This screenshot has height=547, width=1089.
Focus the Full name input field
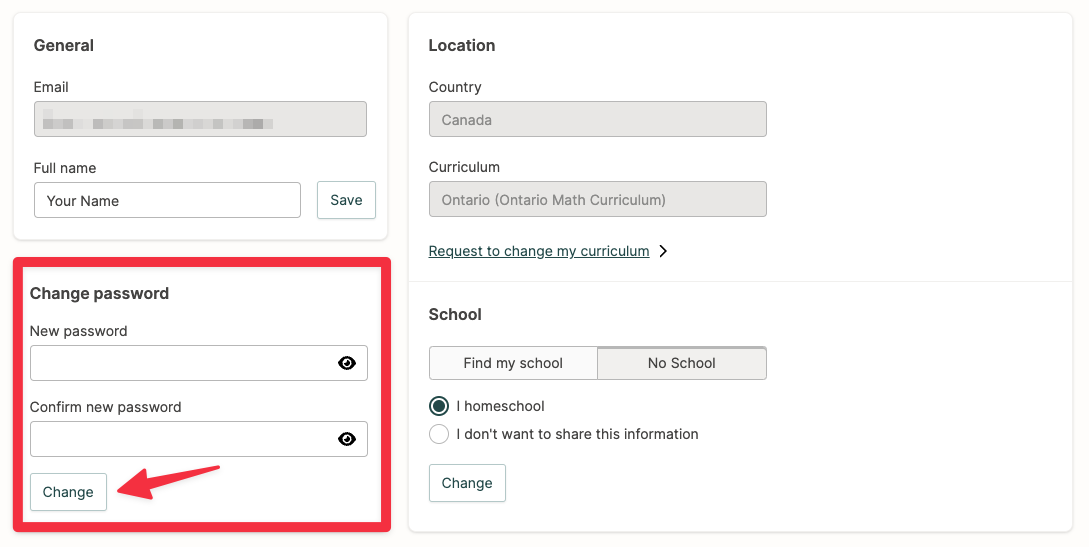point(167,200)
